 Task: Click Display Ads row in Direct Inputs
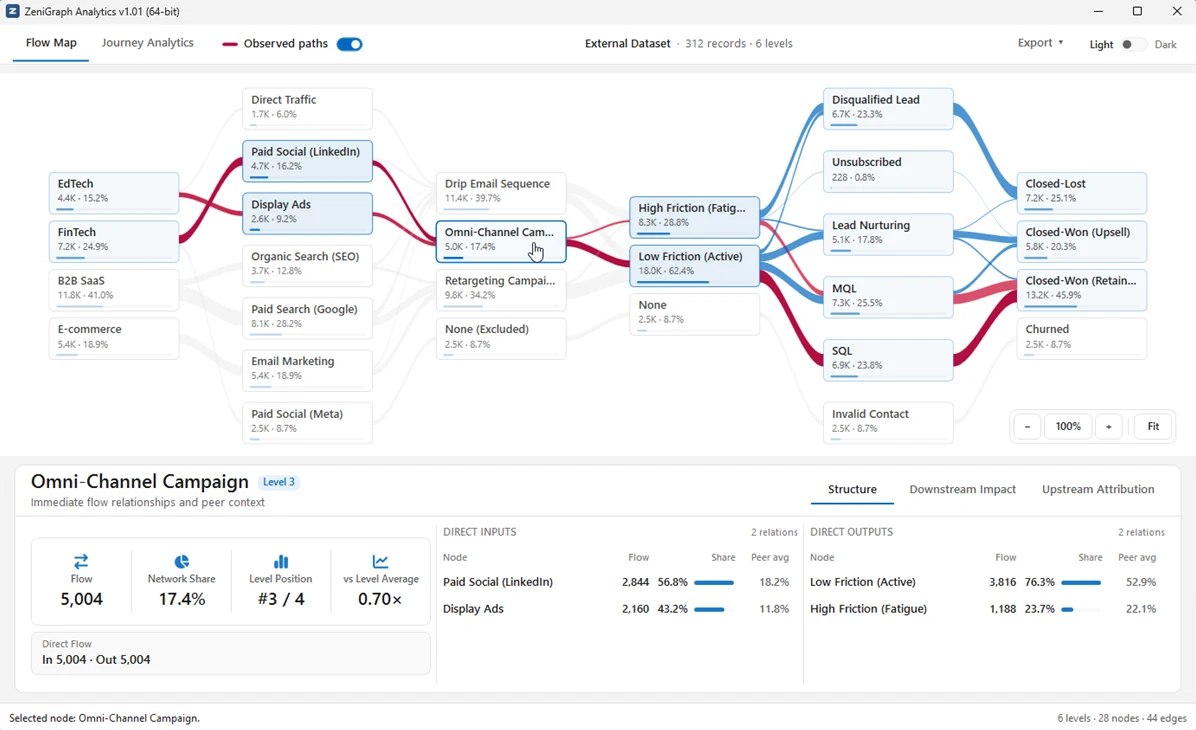616,609
